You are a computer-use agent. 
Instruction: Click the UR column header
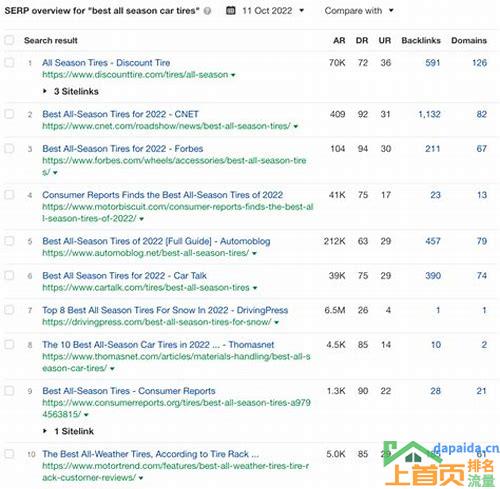click(x=385, y=41)
